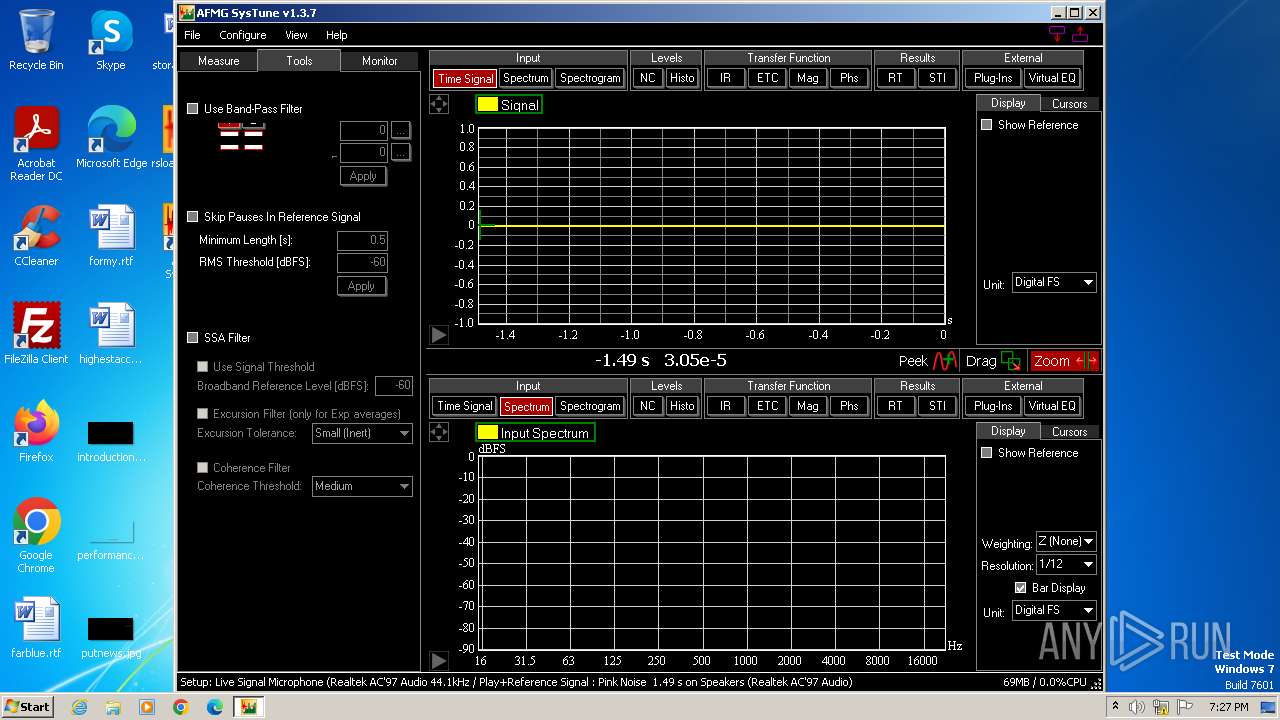This screenshot has width=1280, height=720.
Task: Open the farblue.rtf document
Action: tap(36, 628)
